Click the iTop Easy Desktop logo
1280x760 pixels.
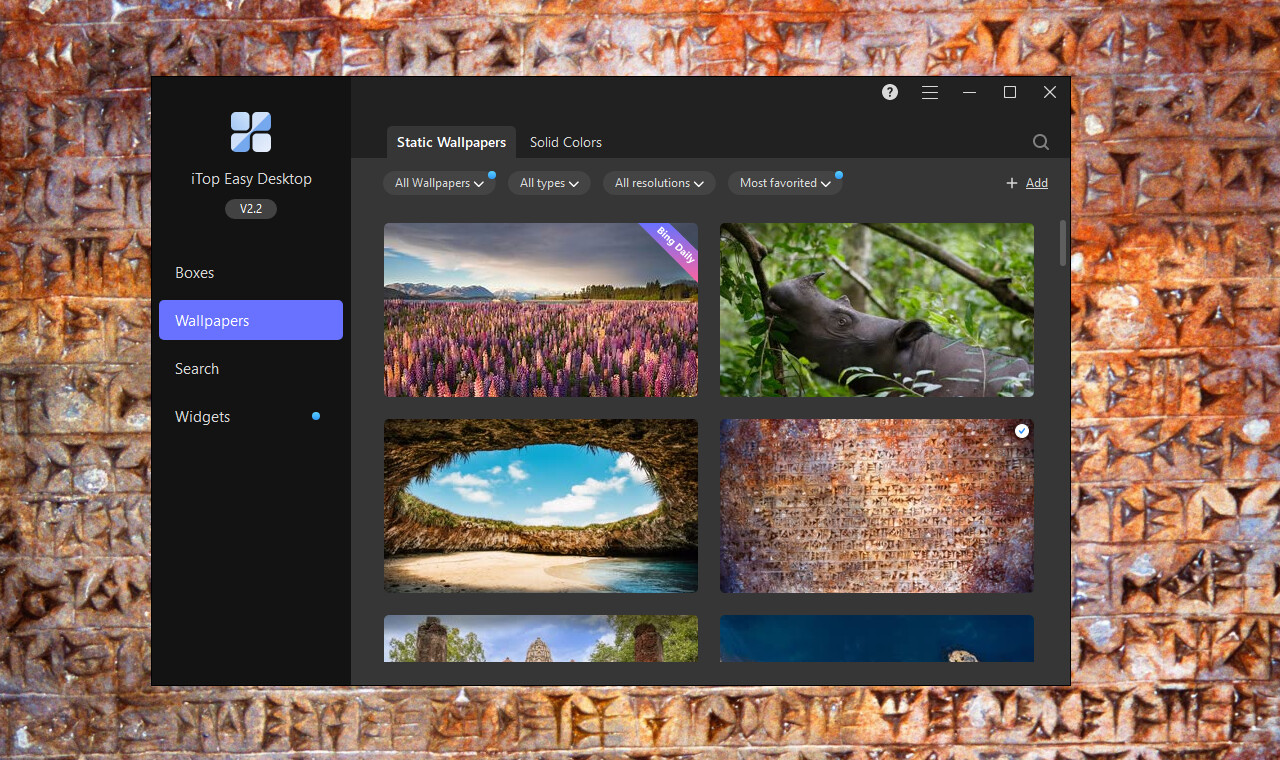pos(250,131)
